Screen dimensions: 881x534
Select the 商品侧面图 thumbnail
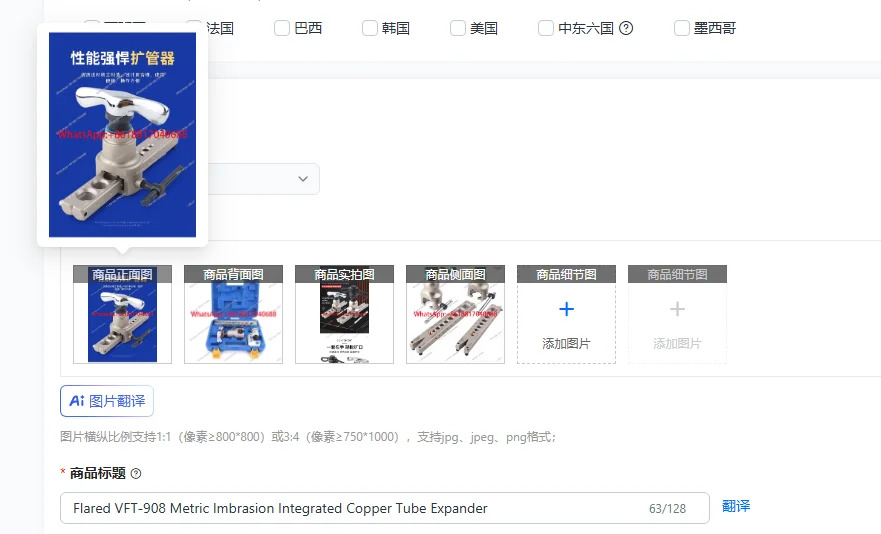pos(455,314)
